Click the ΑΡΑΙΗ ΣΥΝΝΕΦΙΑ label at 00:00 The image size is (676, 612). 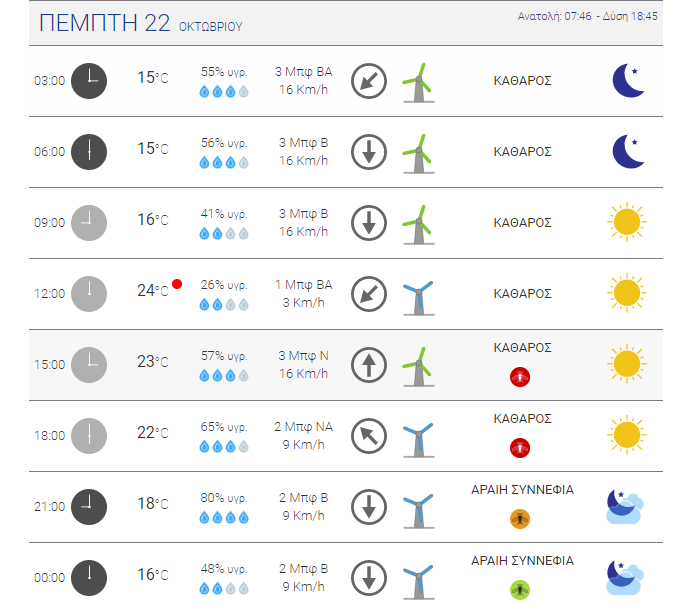coord(522,561)
